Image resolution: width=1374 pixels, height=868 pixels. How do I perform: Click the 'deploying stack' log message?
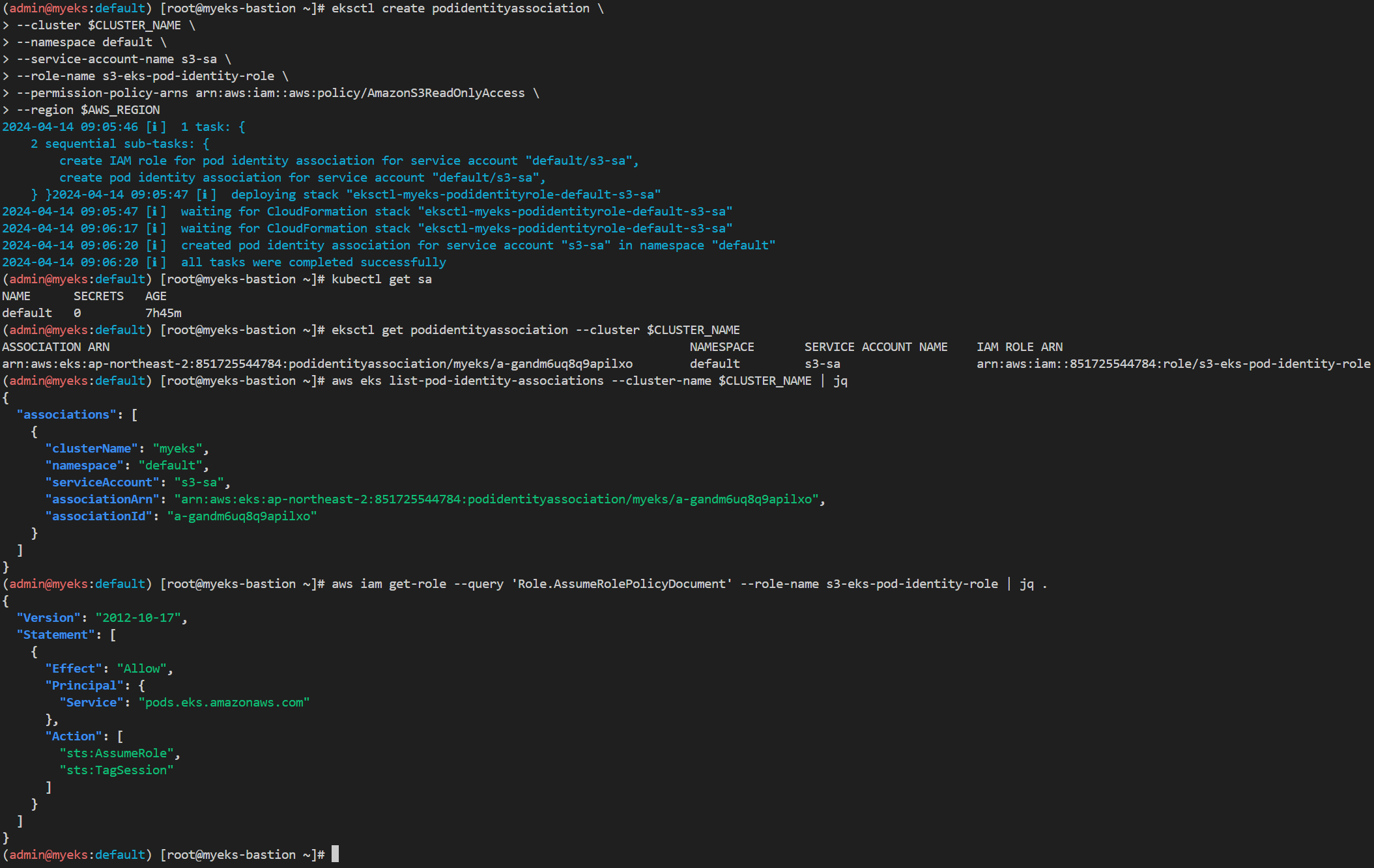[x=446, y=195]
